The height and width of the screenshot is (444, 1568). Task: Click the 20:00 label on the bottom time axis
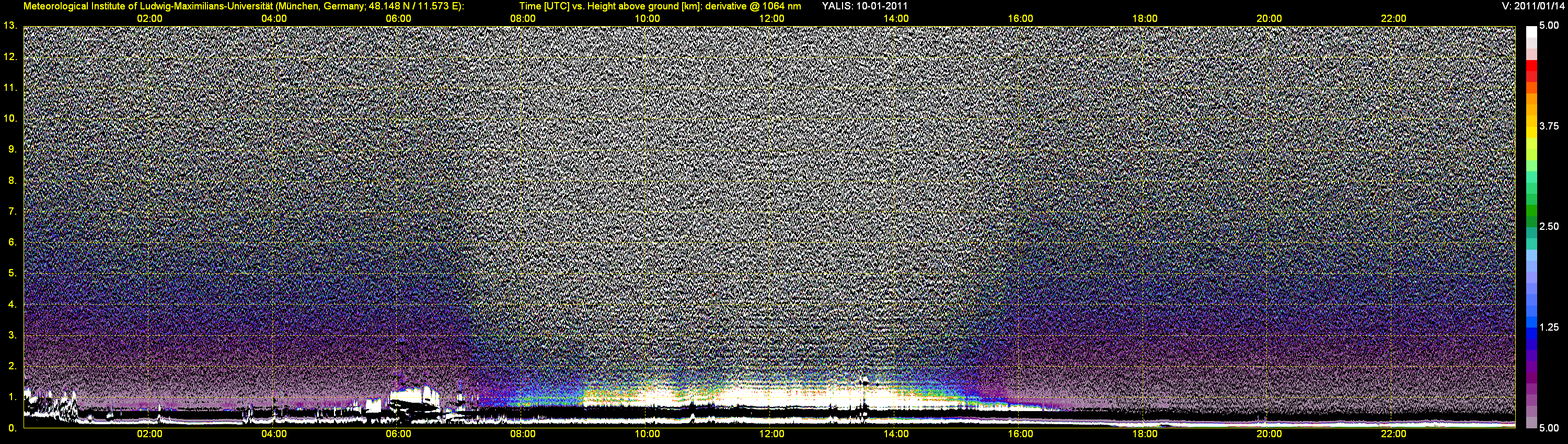[1269, 434]
